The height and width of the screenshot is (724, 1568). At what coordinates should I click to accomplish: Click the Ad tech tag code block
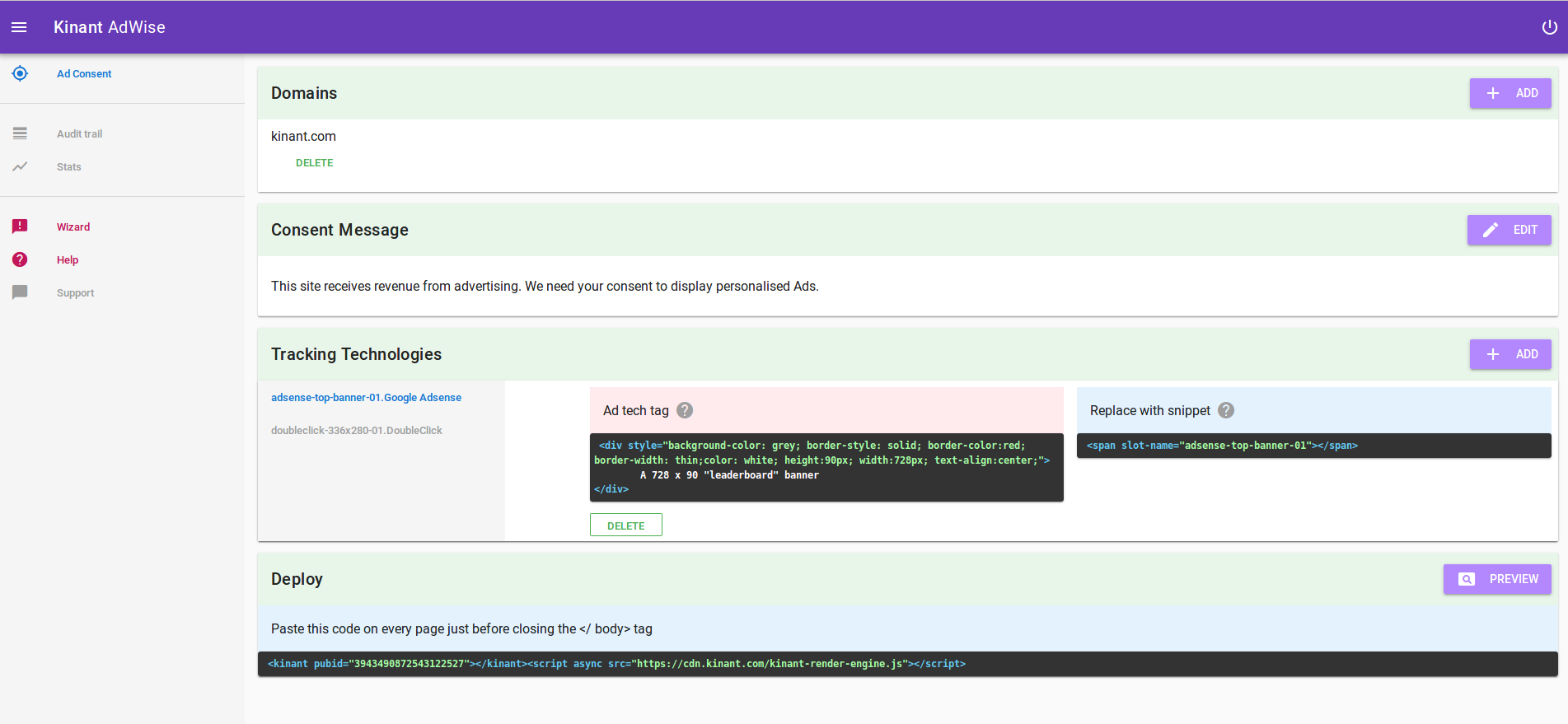826,467
